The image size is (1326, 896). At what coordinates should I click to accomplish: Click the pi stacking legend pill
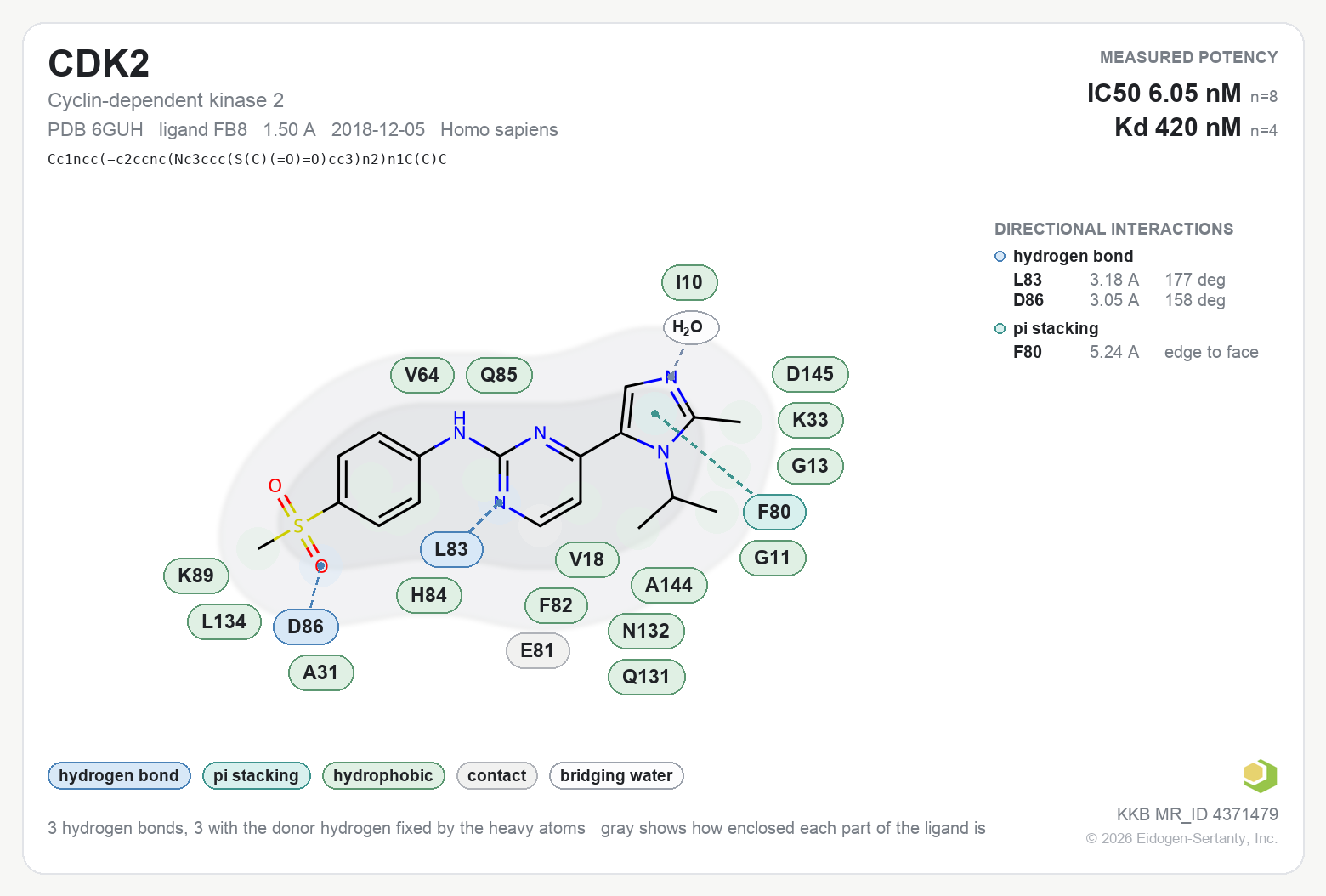coord(256,775)
